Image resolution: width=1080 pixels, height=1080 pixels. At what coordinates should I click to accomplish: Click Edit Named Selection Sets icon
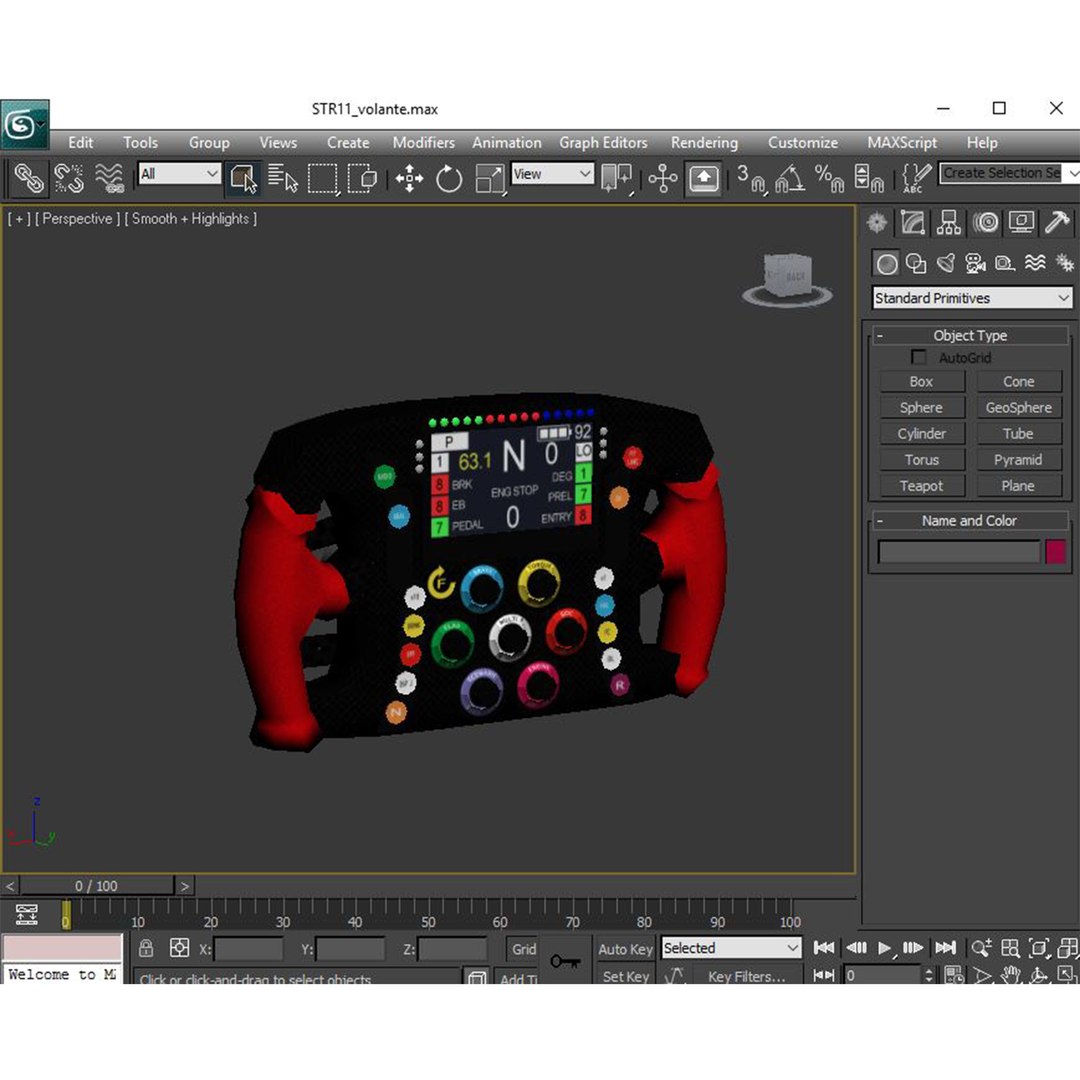[917, 178]
